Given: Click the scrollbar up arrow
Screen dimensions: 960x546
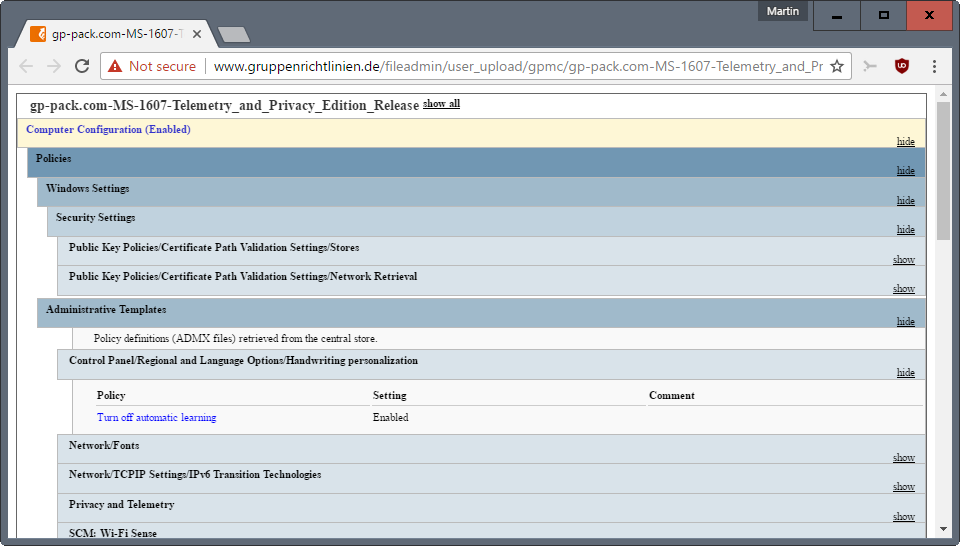Looking at the screenshot, I should pyautogui.click(x=943, y=94).
